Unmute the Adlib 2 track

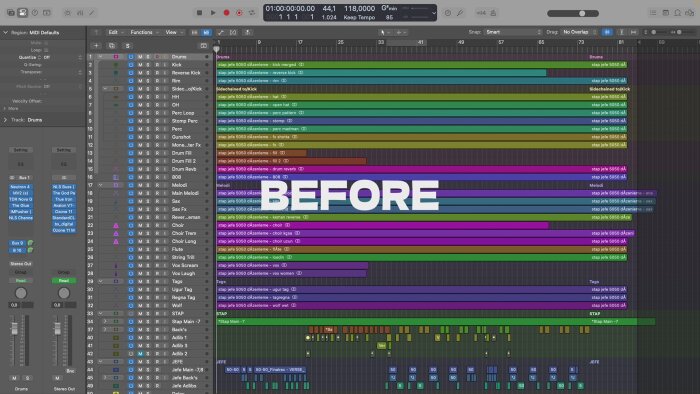click(140, 354)
